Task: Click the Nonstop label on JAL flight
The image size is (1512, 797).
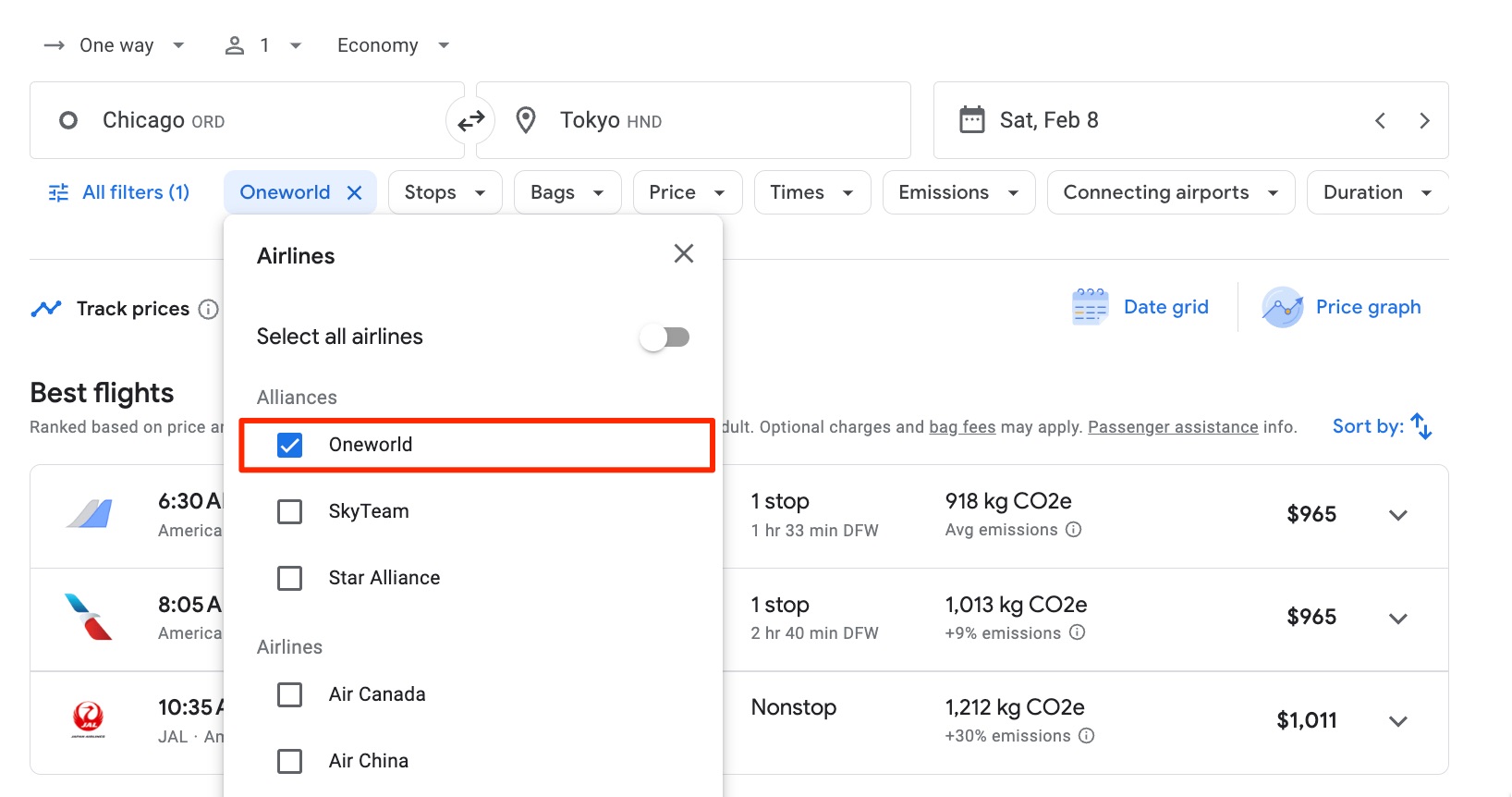Action: pyautogui.click(x=794, y=707)
